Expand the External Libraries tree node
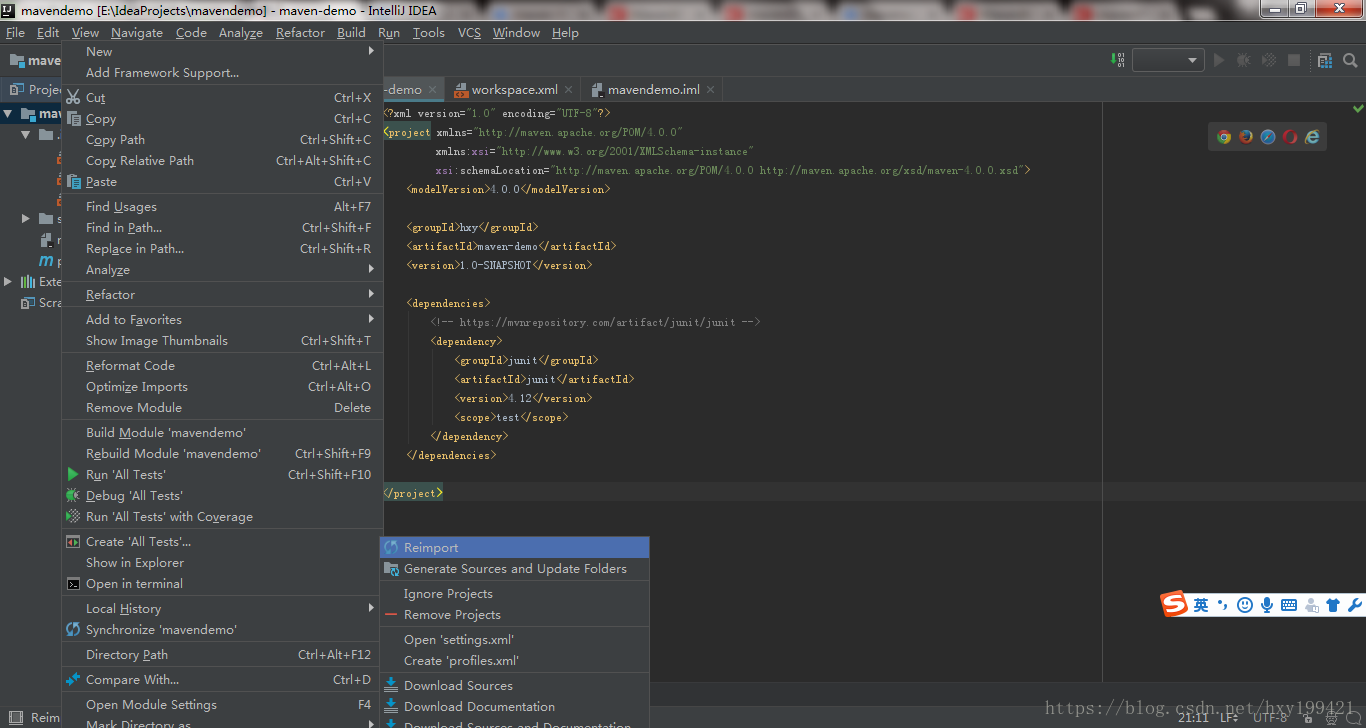The image size is (1366, 728). coord(8,282)
